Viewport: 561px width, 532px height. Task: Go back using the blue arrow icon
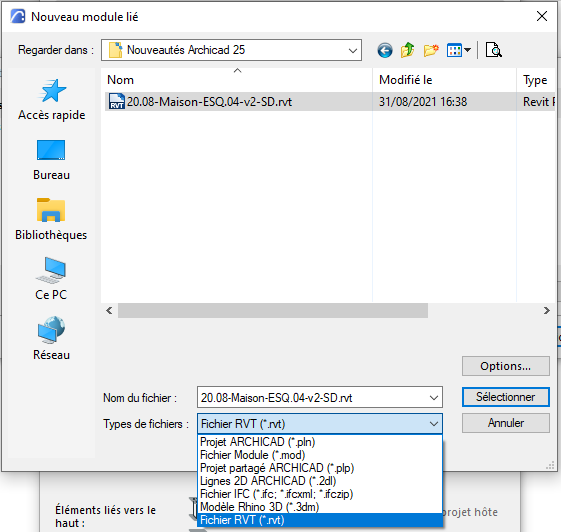tap(385, 50)
